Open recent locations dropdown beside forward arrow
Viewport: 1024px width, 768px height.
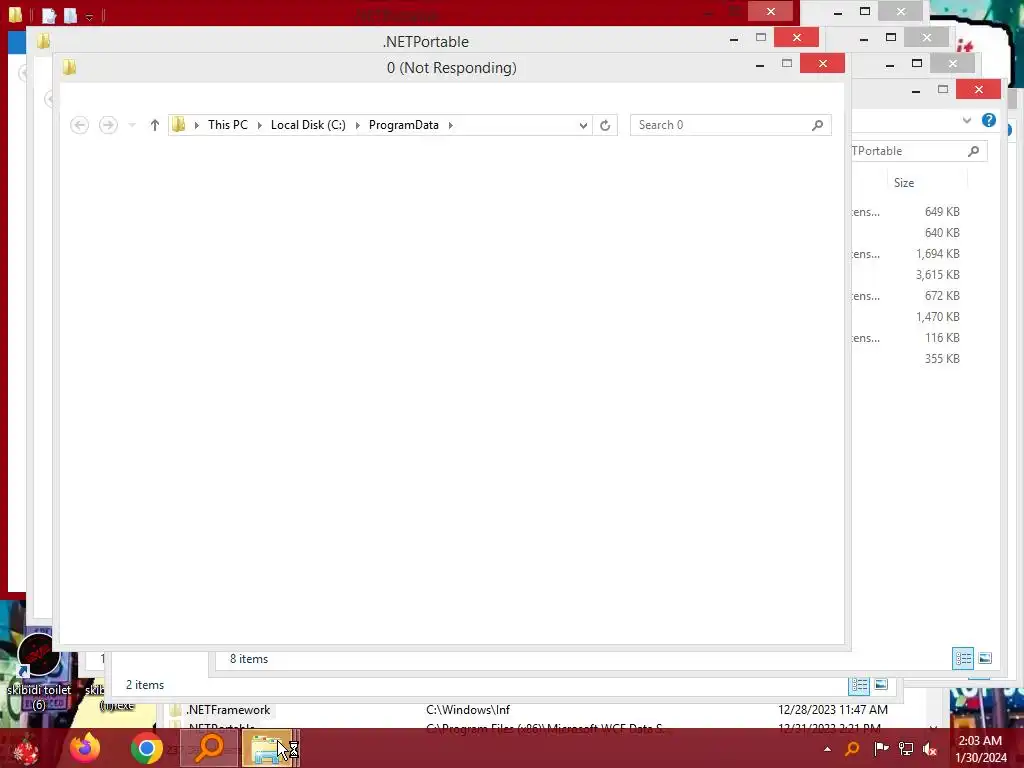coord(132,125)
